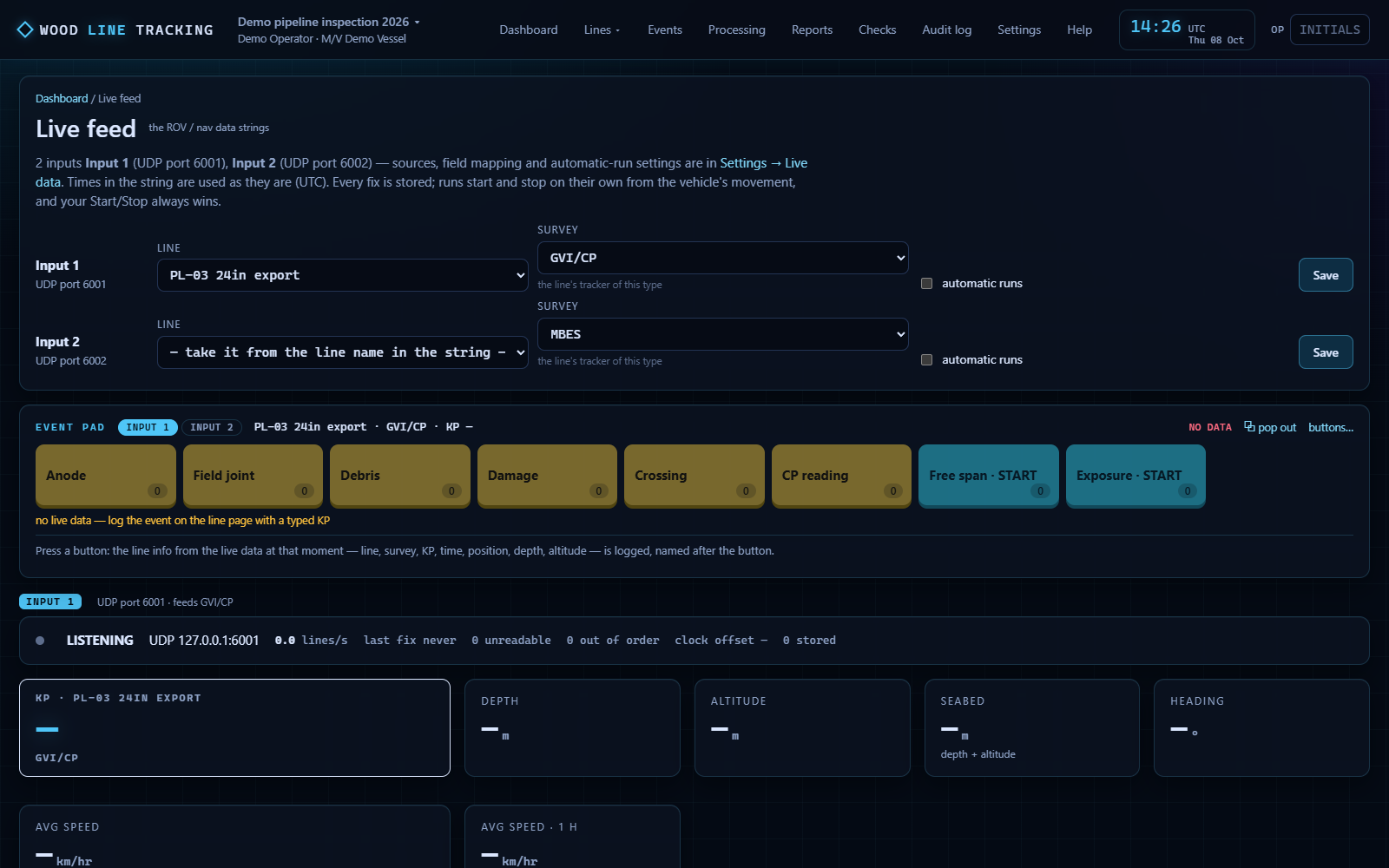Image resolution: width=1389 pixels, height=868 pixels.
Task: Start a Free span event
Action: [x=989, y=475]
